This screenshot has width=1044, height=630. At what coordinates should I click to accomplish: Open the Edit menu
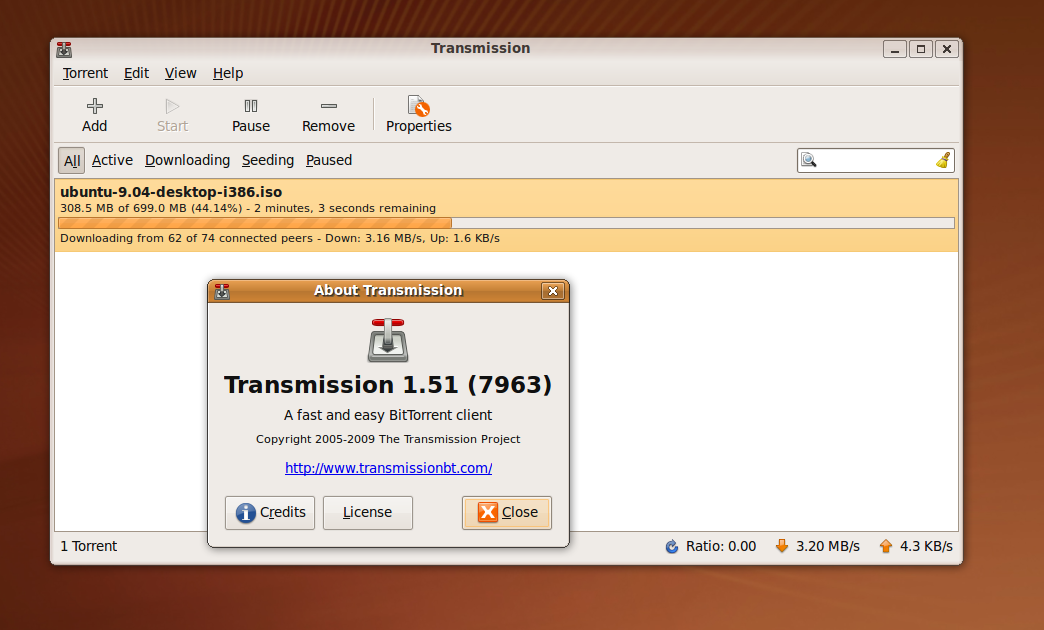136,73
